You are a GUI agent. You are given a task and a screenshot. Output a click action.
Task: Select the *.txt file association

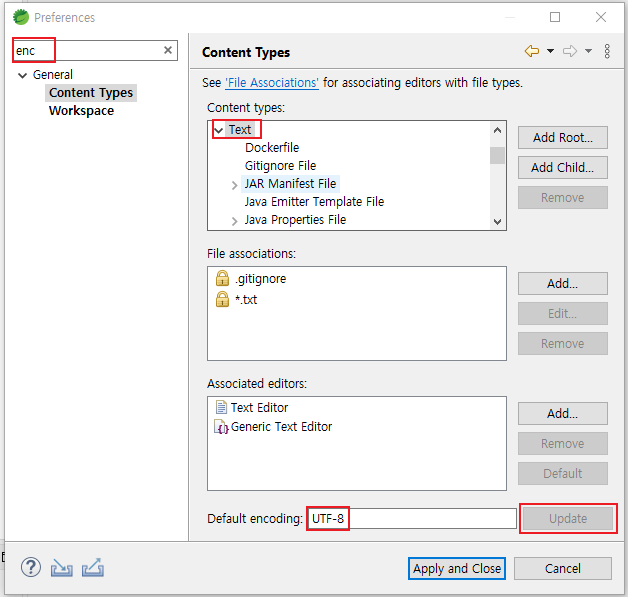click(246, 299)
